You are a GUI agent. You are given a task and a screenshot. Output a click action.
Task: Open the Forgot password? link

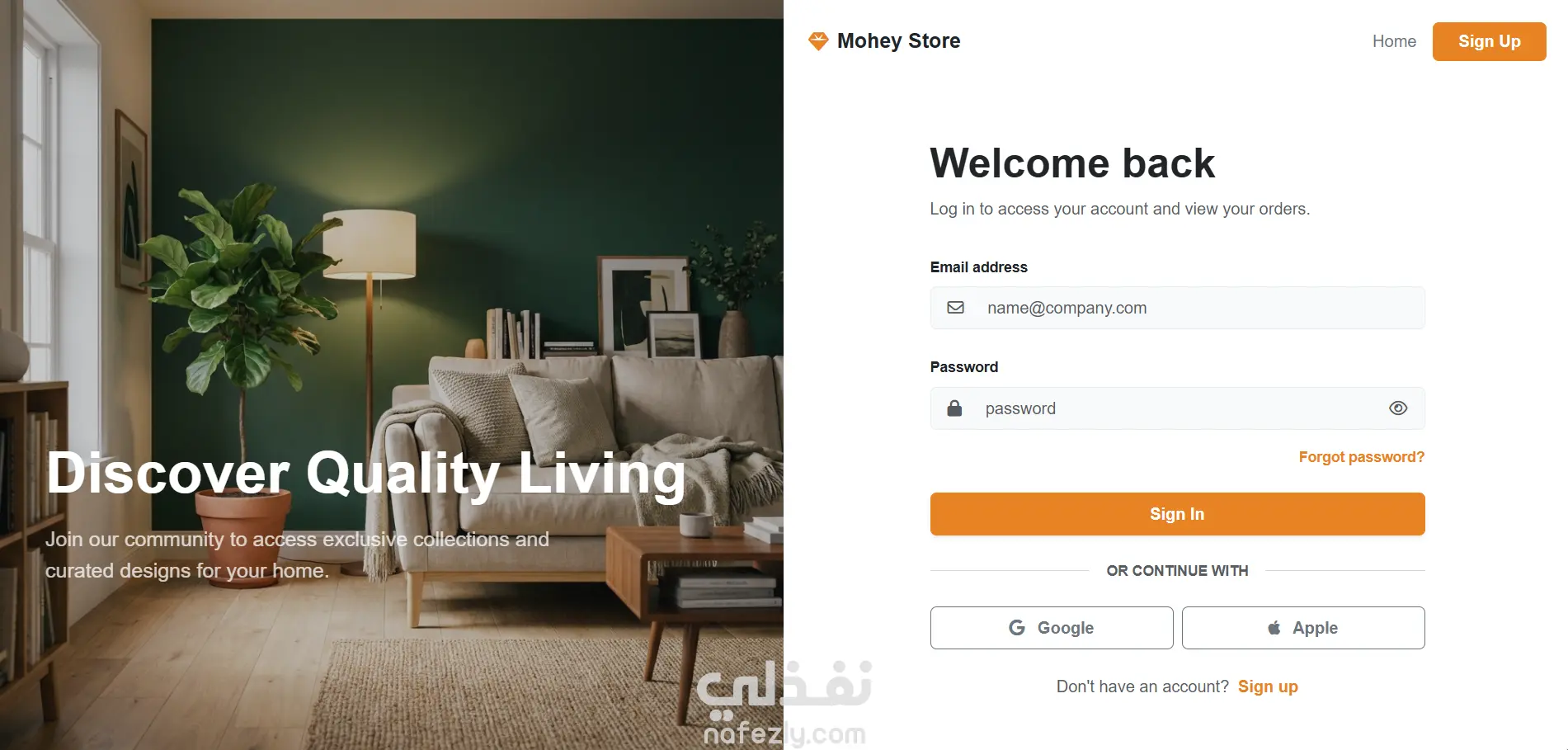[x=1361, y=457]
